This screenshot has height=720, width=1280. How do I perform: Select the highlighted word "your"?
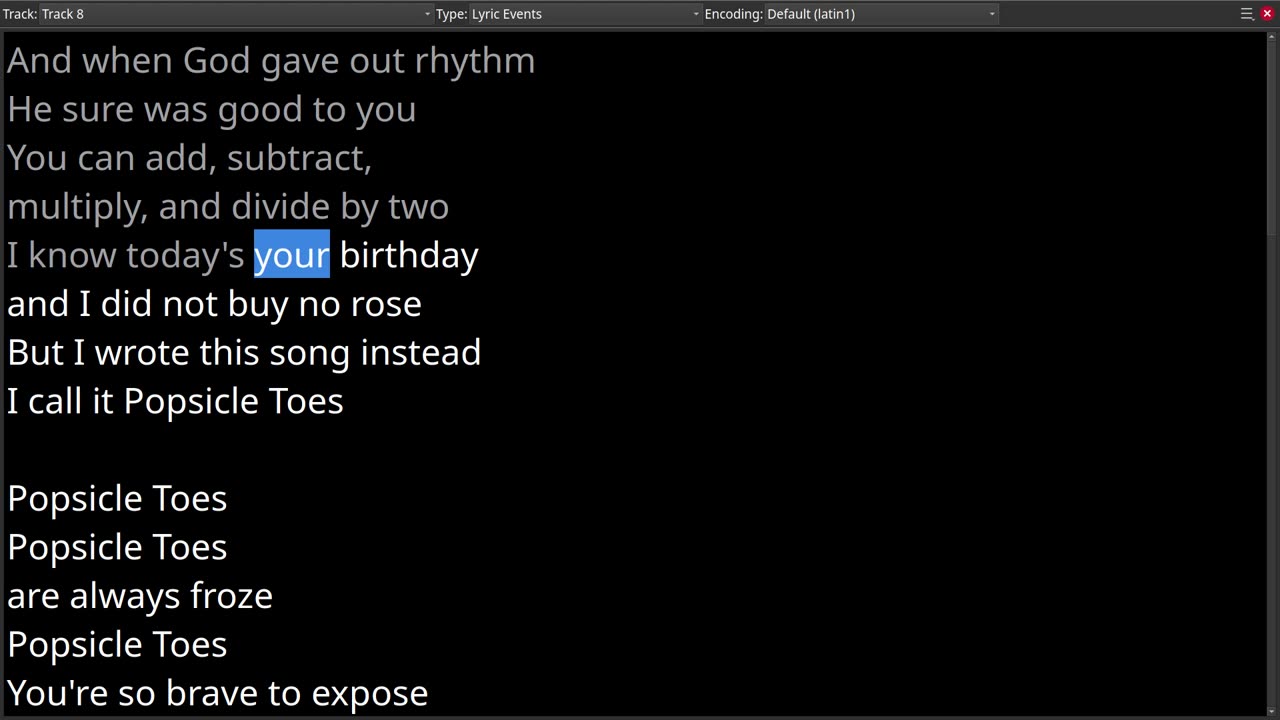[291, 255]
